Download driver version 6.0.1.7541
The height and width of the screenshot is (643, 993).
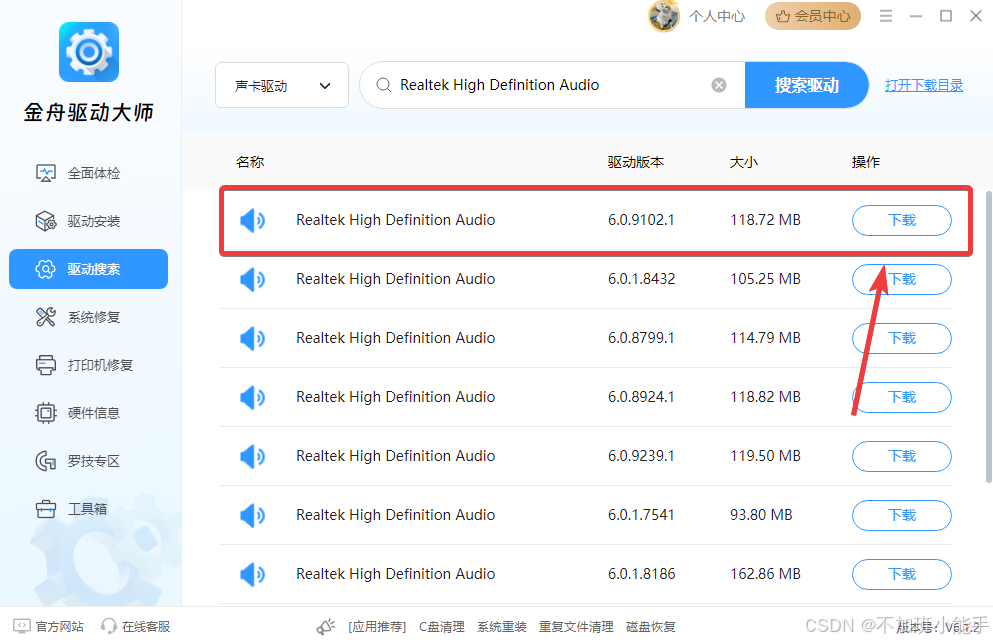(x=902, y=515)
